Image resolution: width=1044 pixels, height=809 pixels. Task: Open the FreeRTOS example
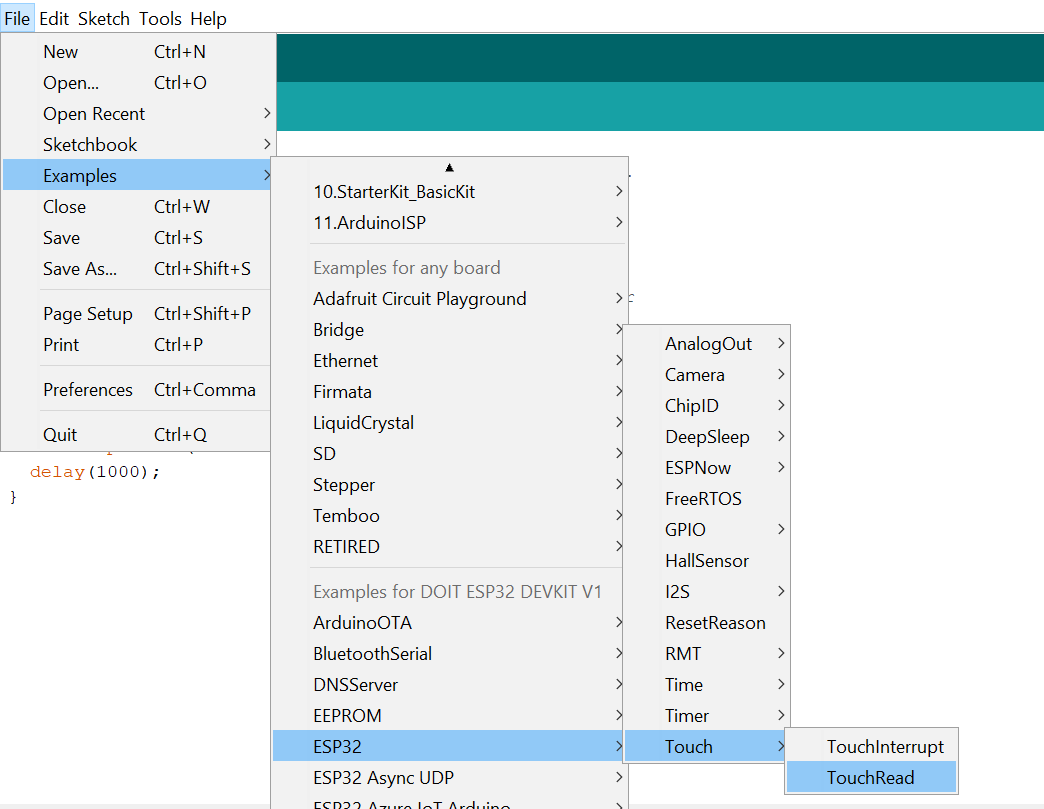pyautogui.click(x=706, y=498)
